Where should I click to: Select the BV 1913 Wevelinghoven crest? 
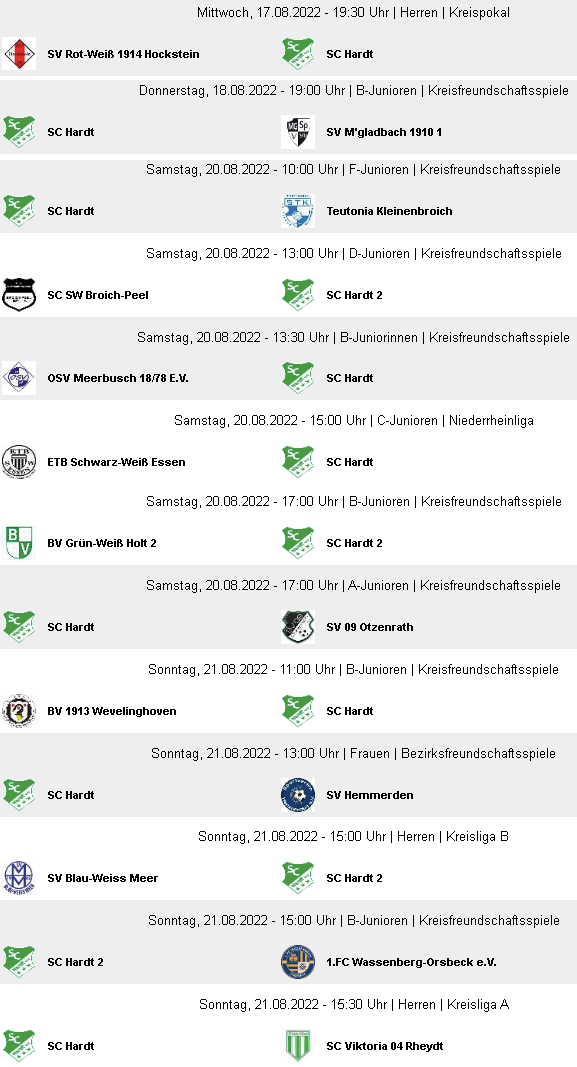tap(19, 711)
